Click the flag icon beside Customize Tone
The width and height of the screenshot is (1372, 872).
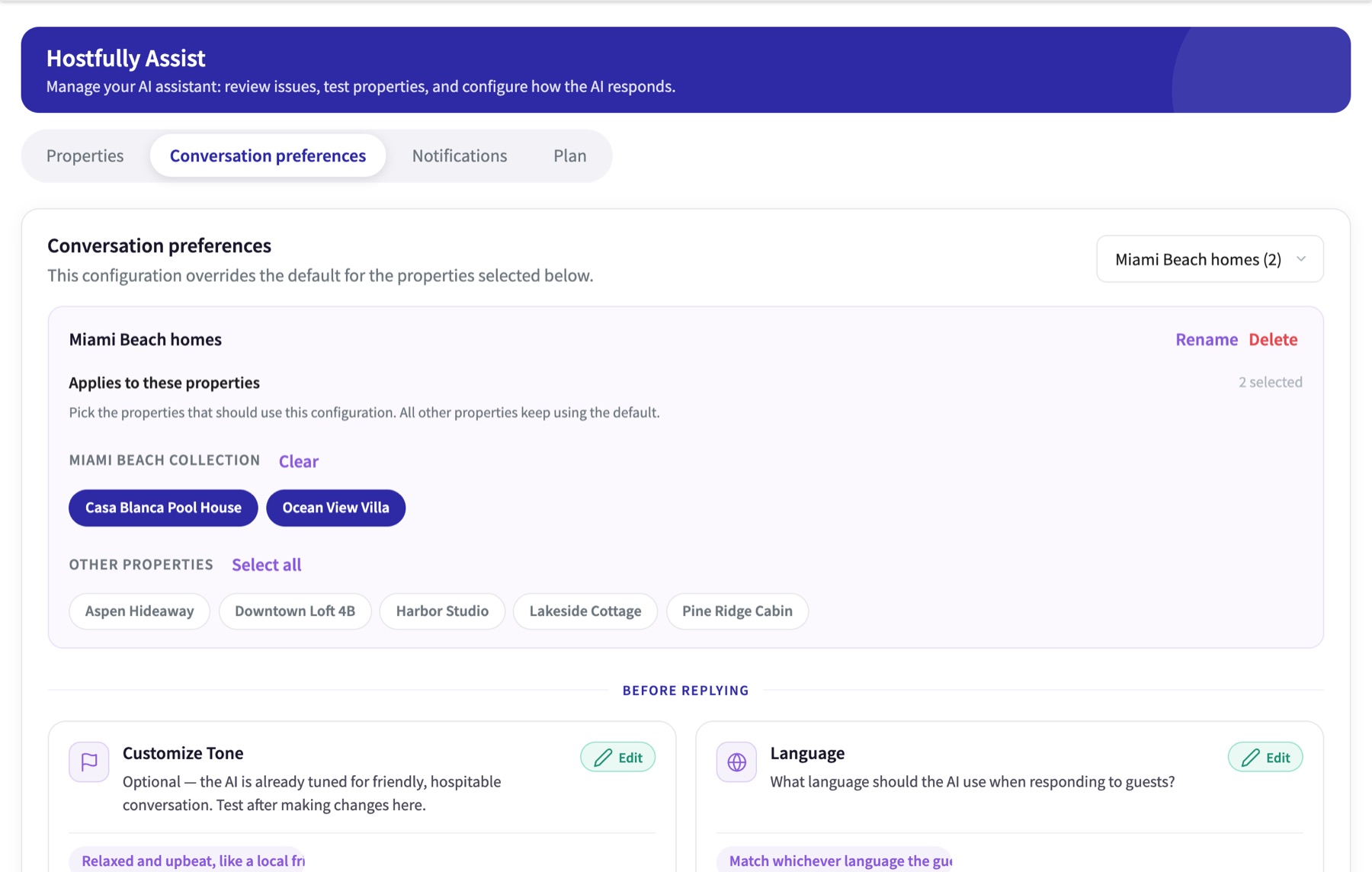(89, 761)
